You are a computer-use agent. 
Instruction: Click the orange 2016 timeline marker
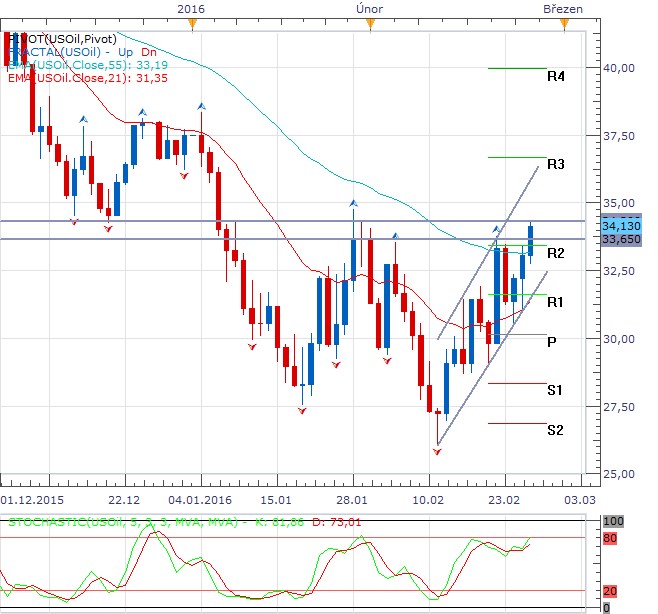pos(192,24)
